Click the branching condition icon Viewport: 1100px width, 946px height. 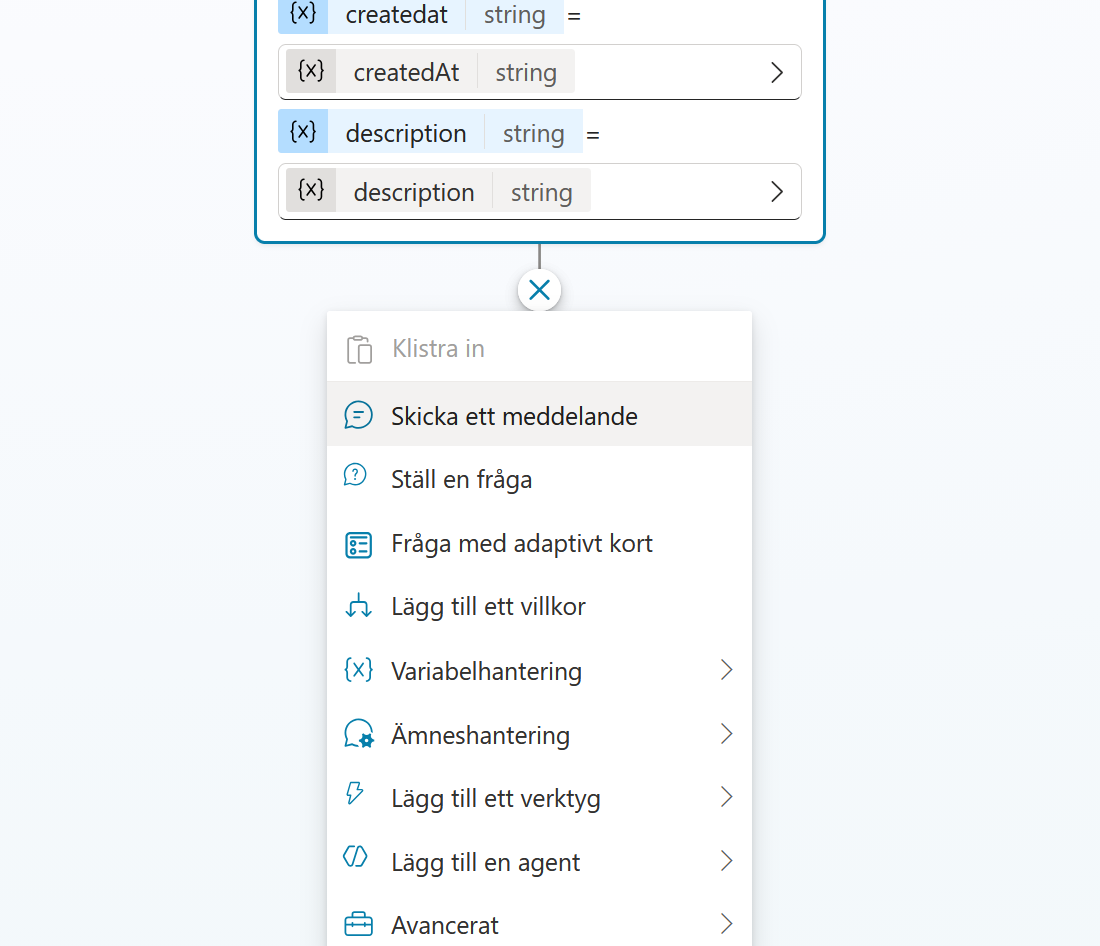358,606
